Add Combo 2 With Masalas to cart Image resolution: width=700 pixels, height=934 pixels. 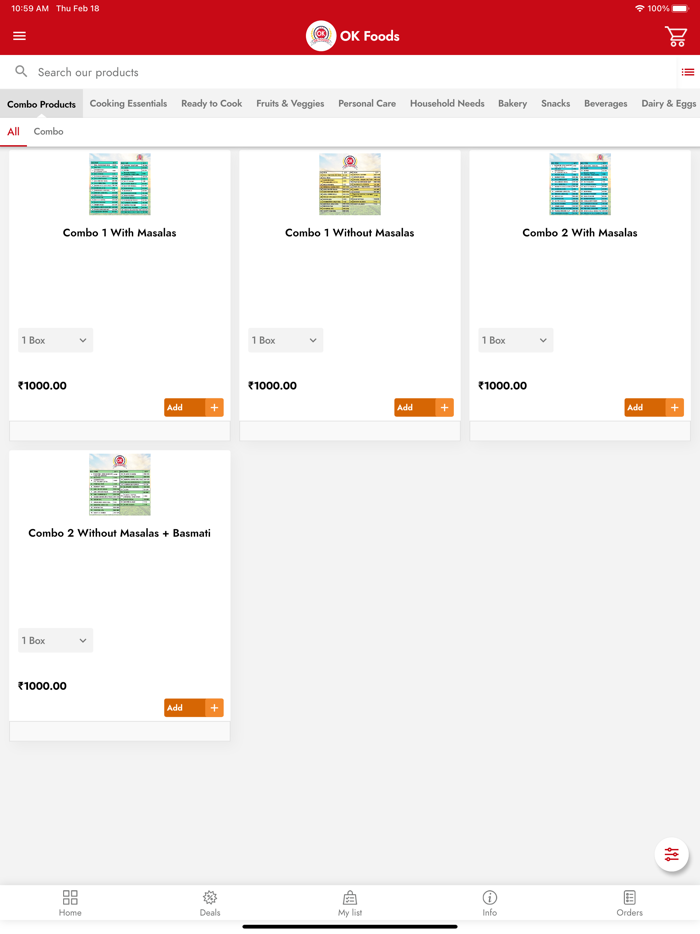[x=645, y=407]
